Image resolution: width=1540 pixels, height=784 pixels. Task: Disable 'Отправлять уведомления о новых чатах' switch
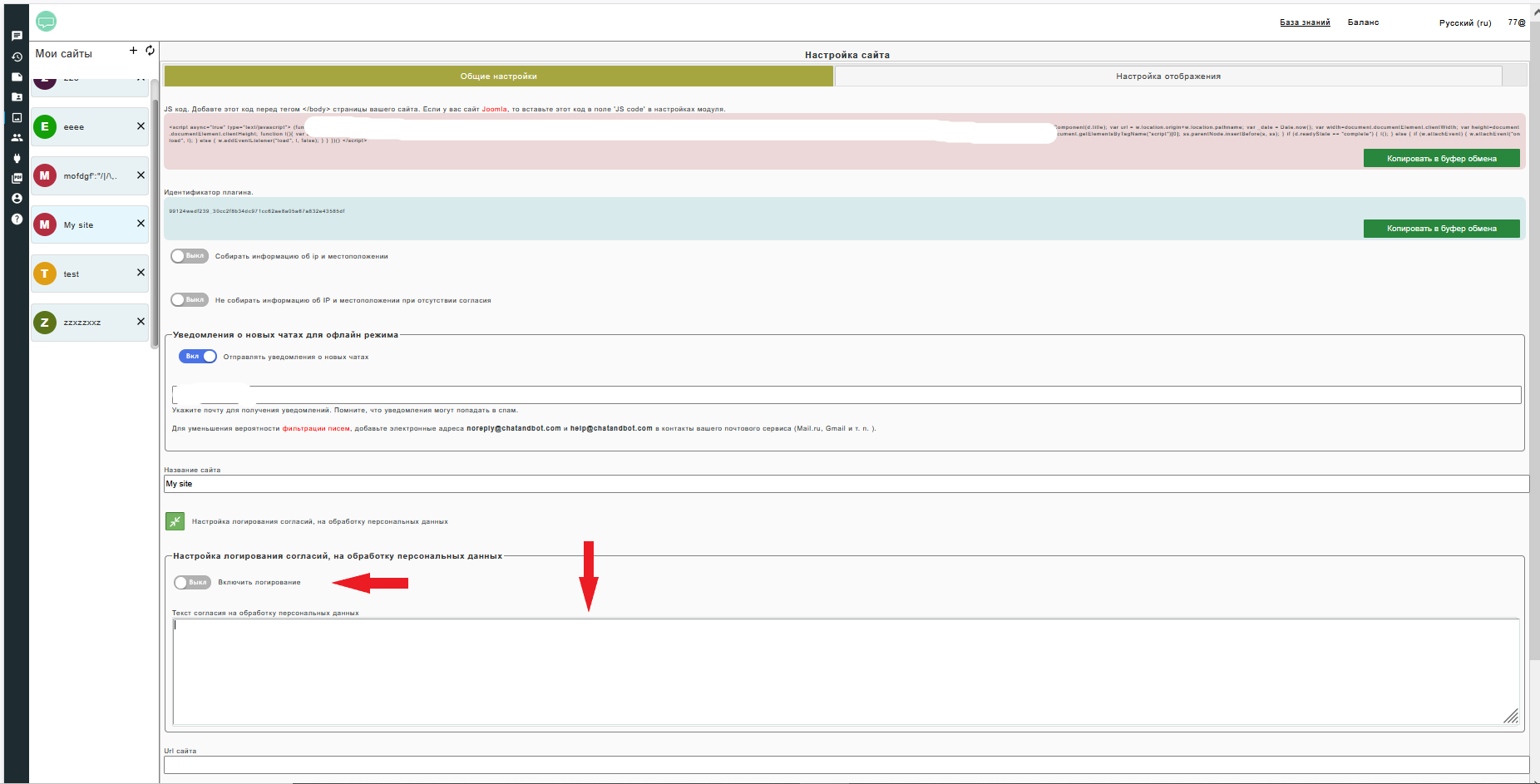197,357
